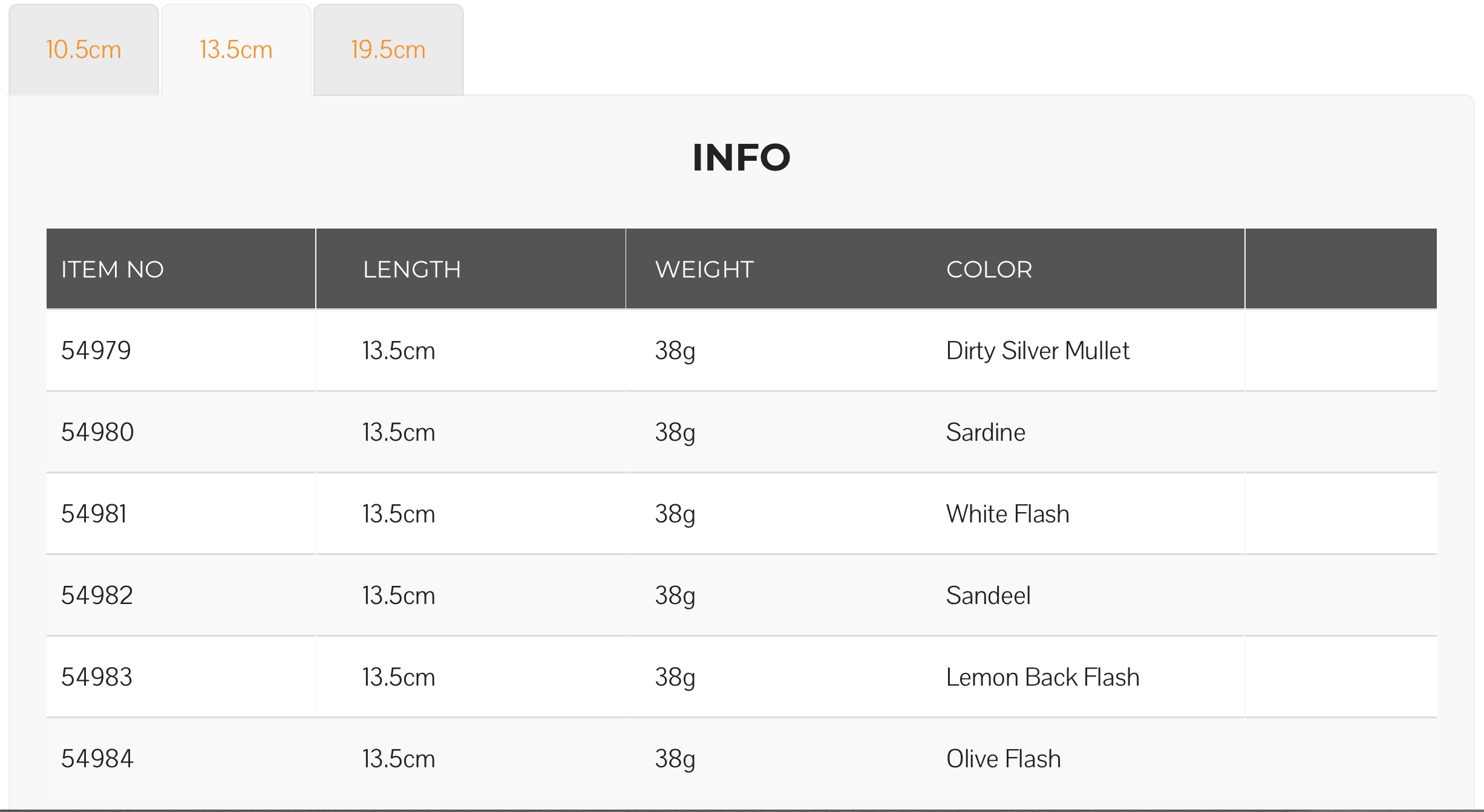
Task: Click the ITEM NO column header
Action: (x=113, y=269)
